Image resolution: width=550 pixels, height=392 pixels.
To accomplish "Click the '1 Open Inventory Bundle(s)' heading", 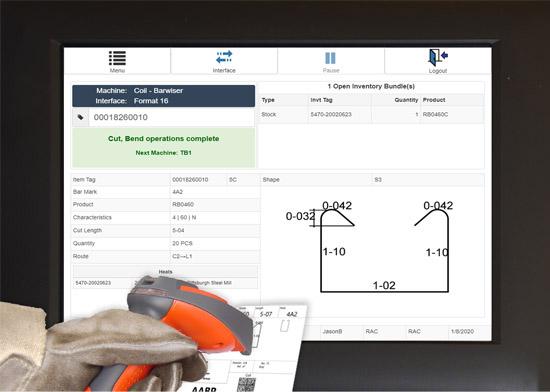I will click(371, 86).
